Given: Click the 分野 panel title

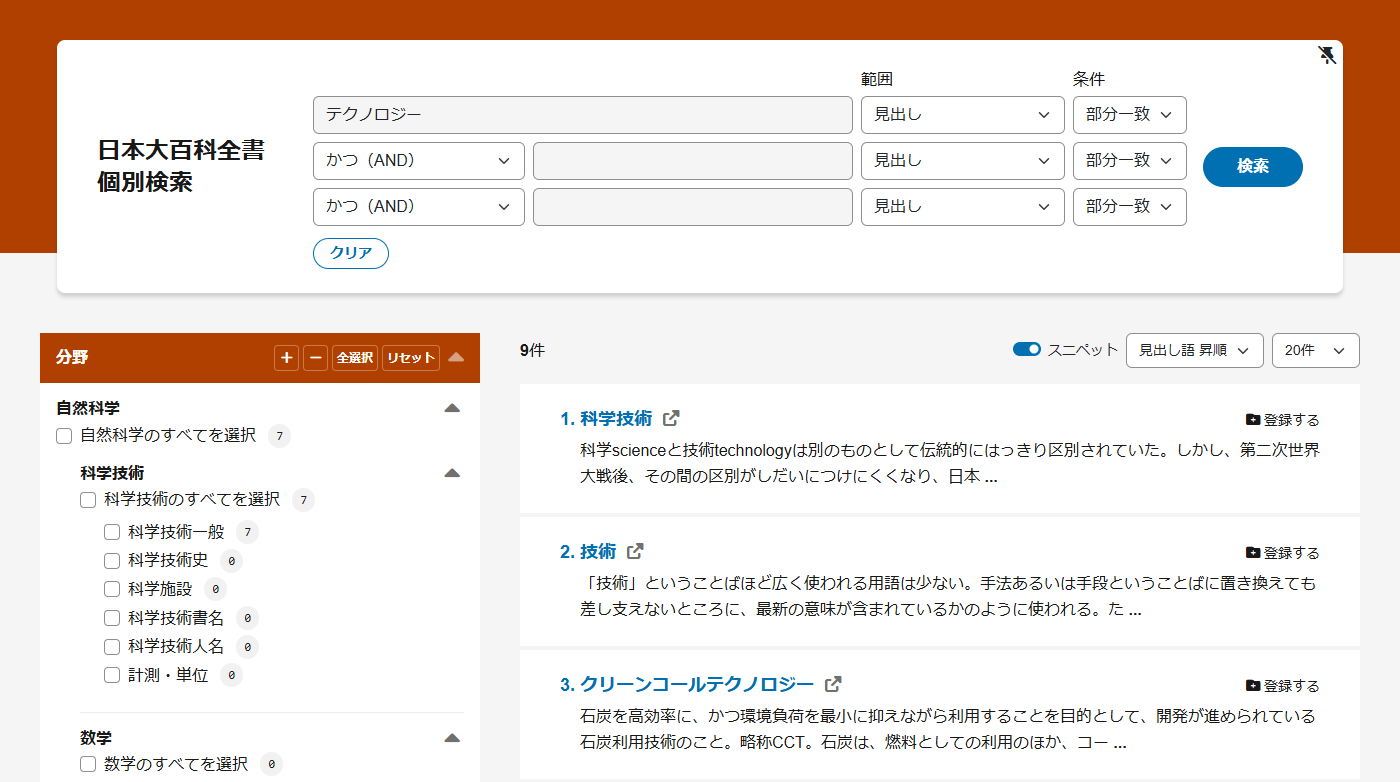Looking at the screenshot, I should coord(72,357).
